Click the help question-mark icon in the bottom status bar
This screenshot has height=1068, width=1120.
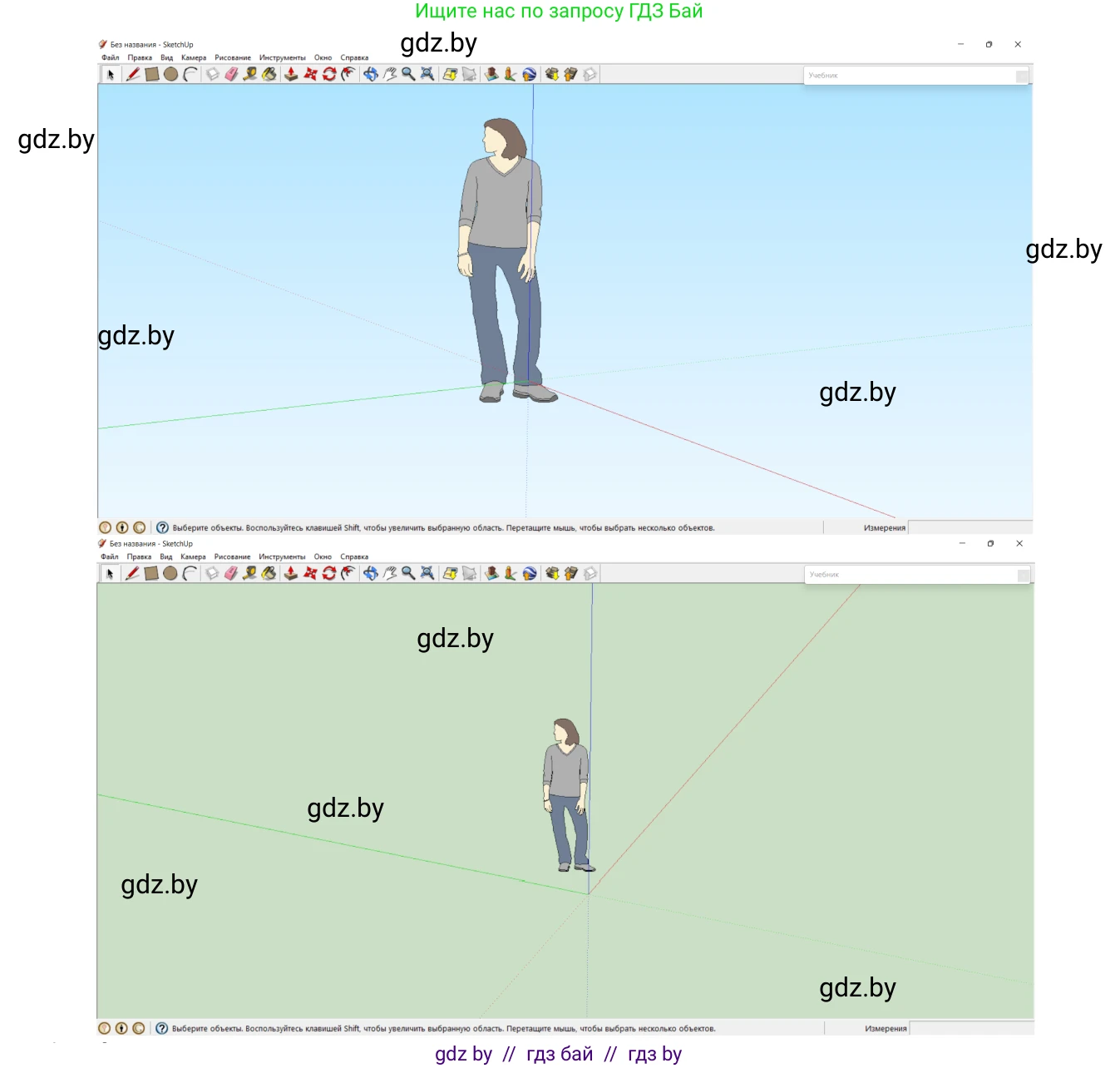(x=162, y=1028)
